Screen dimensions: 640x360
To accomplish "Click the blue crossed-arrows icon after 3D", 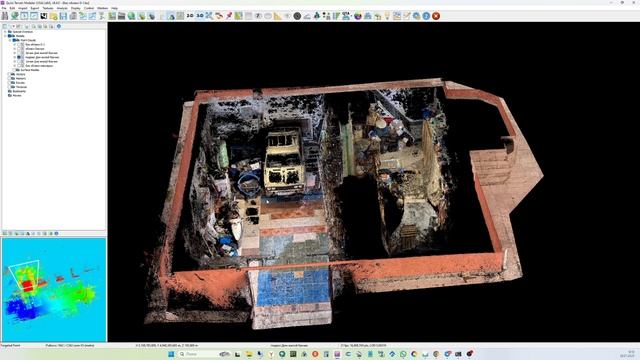I will click(209, 16).
